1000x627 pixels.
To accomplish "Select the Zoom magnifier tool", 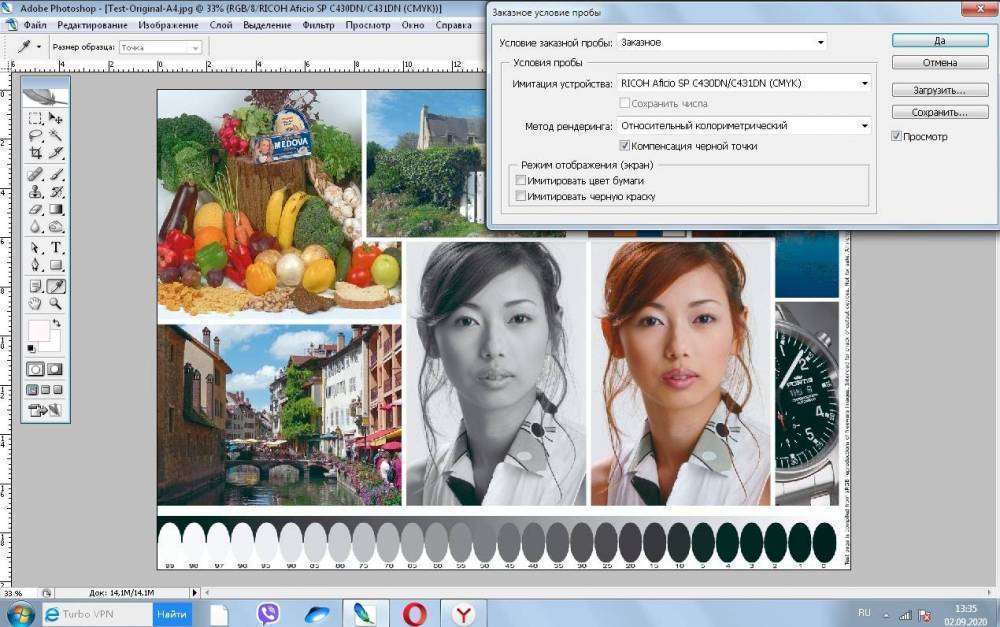I will [57, 303].
